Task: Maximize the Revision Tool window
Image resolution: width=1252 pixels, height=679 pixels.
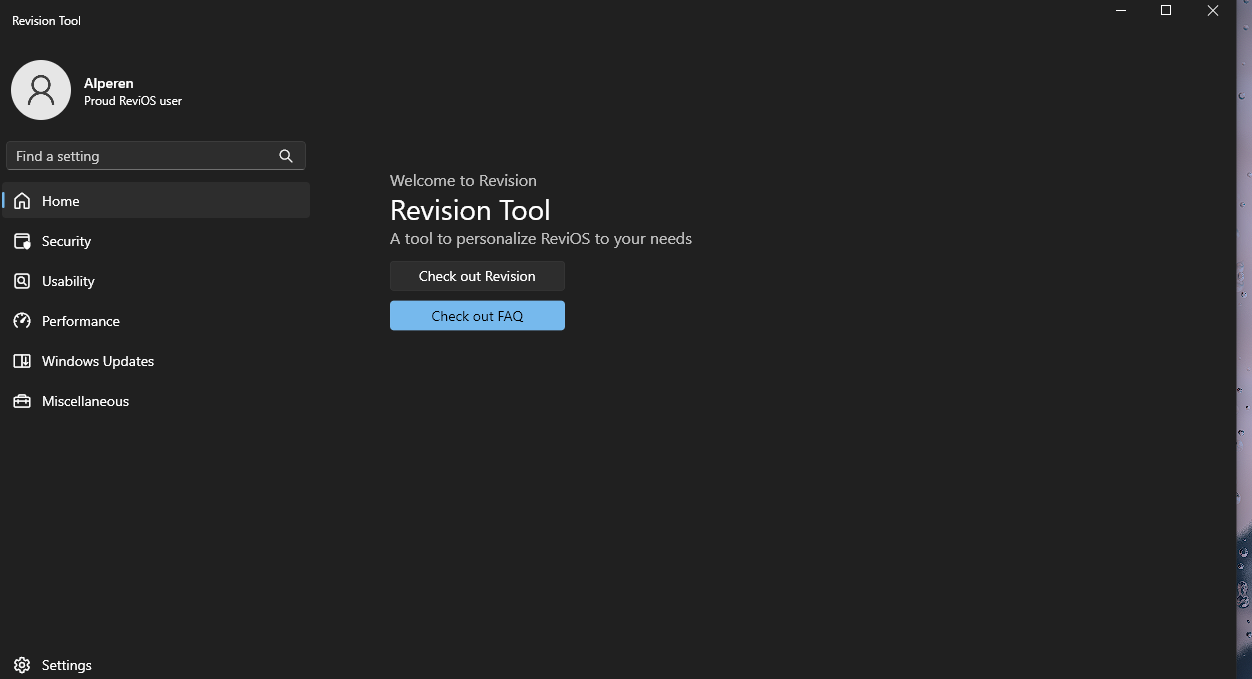Action: [x=1166, y=11]
